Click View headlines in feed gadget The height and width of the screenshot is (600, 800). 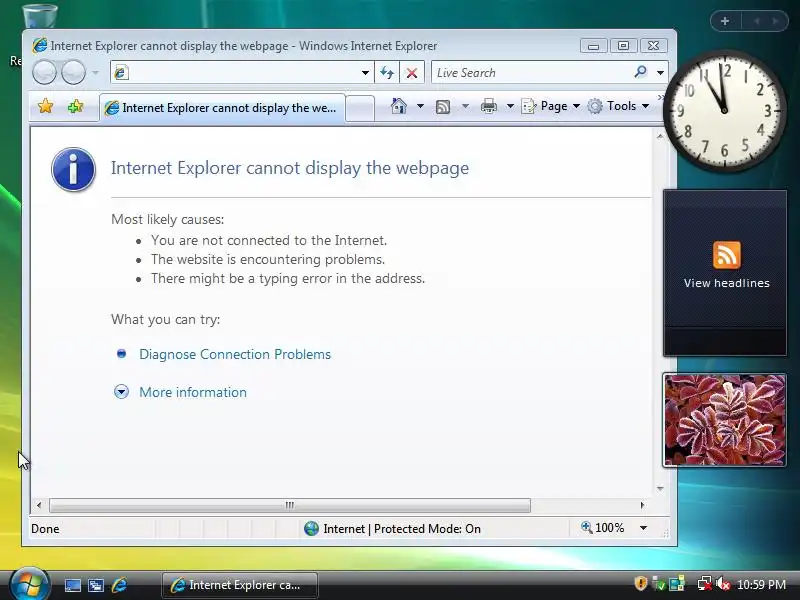coord(727,283)
